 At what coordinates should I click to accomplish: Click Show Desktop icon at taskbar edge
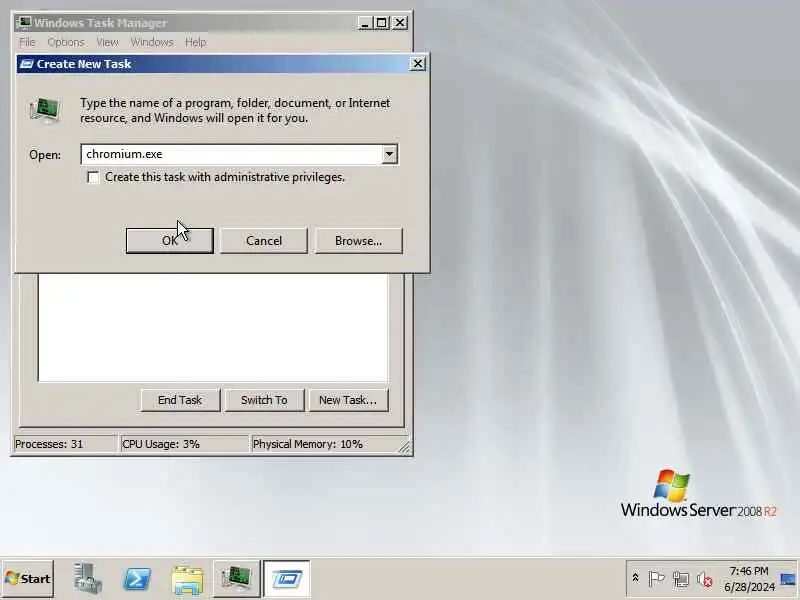(x=788, y=579)
